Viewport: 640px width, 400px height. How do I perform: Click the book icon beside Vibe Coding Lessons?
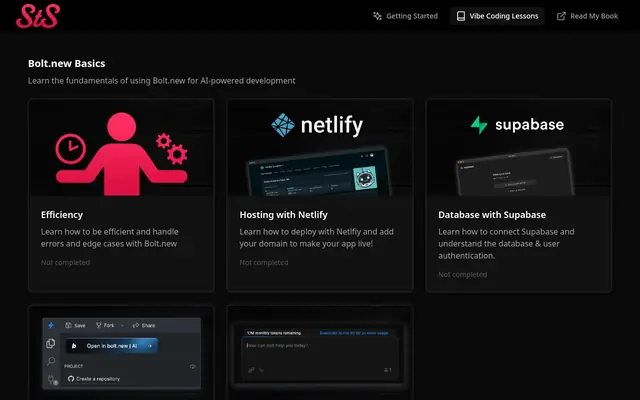[460, 16]
